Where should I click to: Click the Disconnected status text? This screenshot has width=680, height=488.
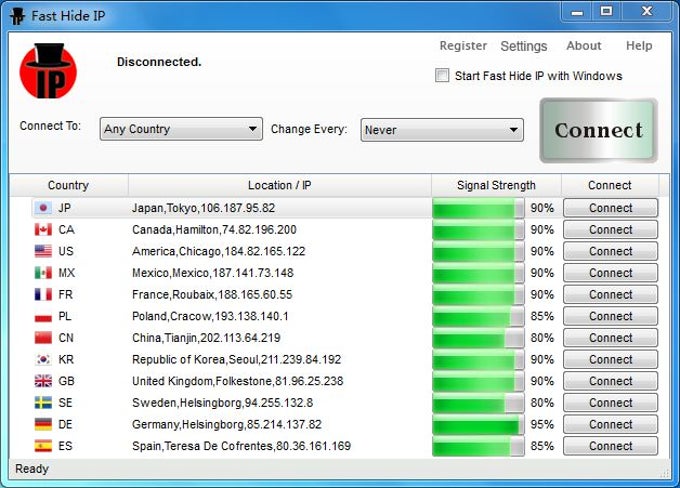point(159,62)
